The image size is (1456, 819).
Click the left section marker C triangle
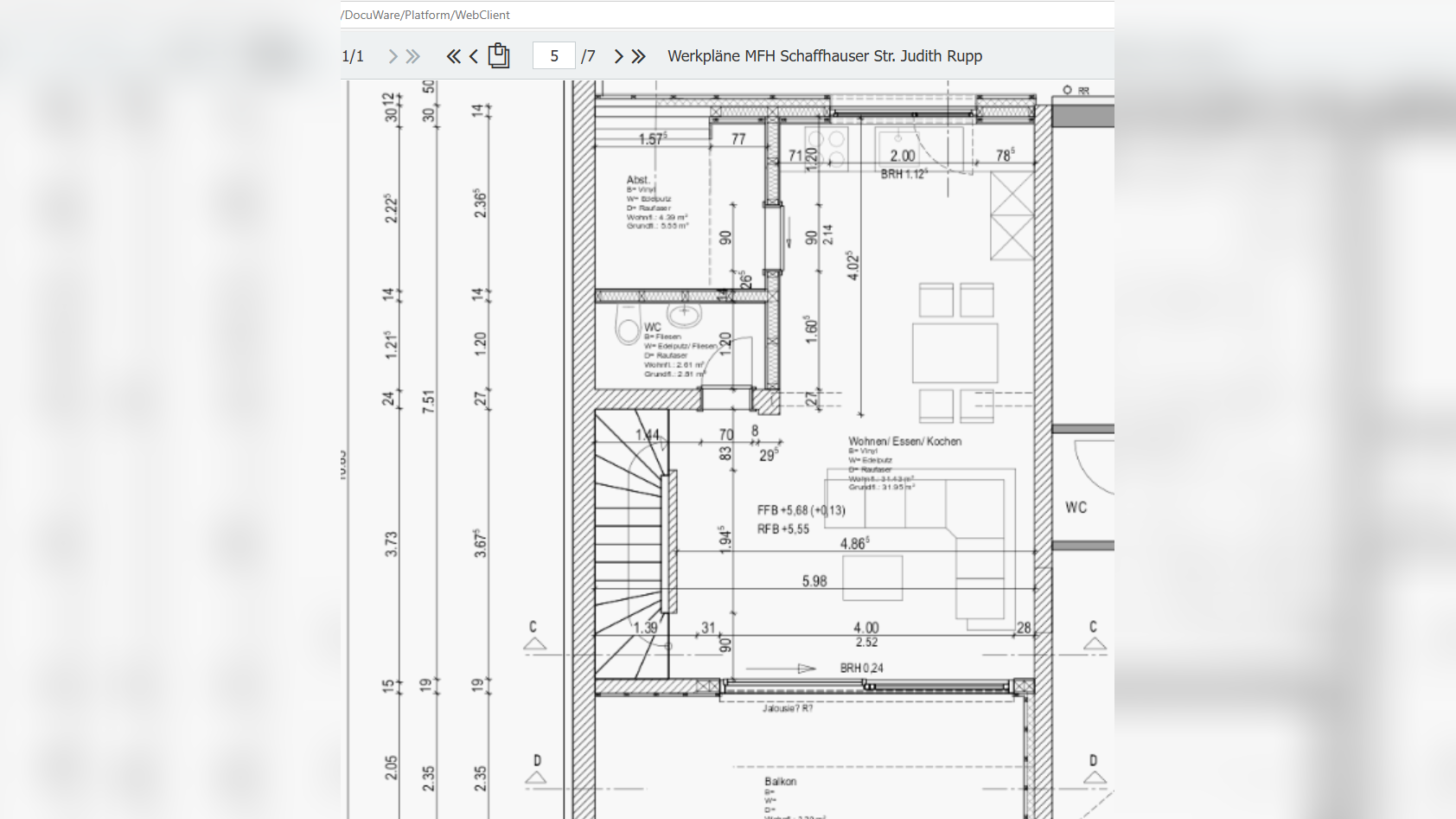tap(534, 643)
